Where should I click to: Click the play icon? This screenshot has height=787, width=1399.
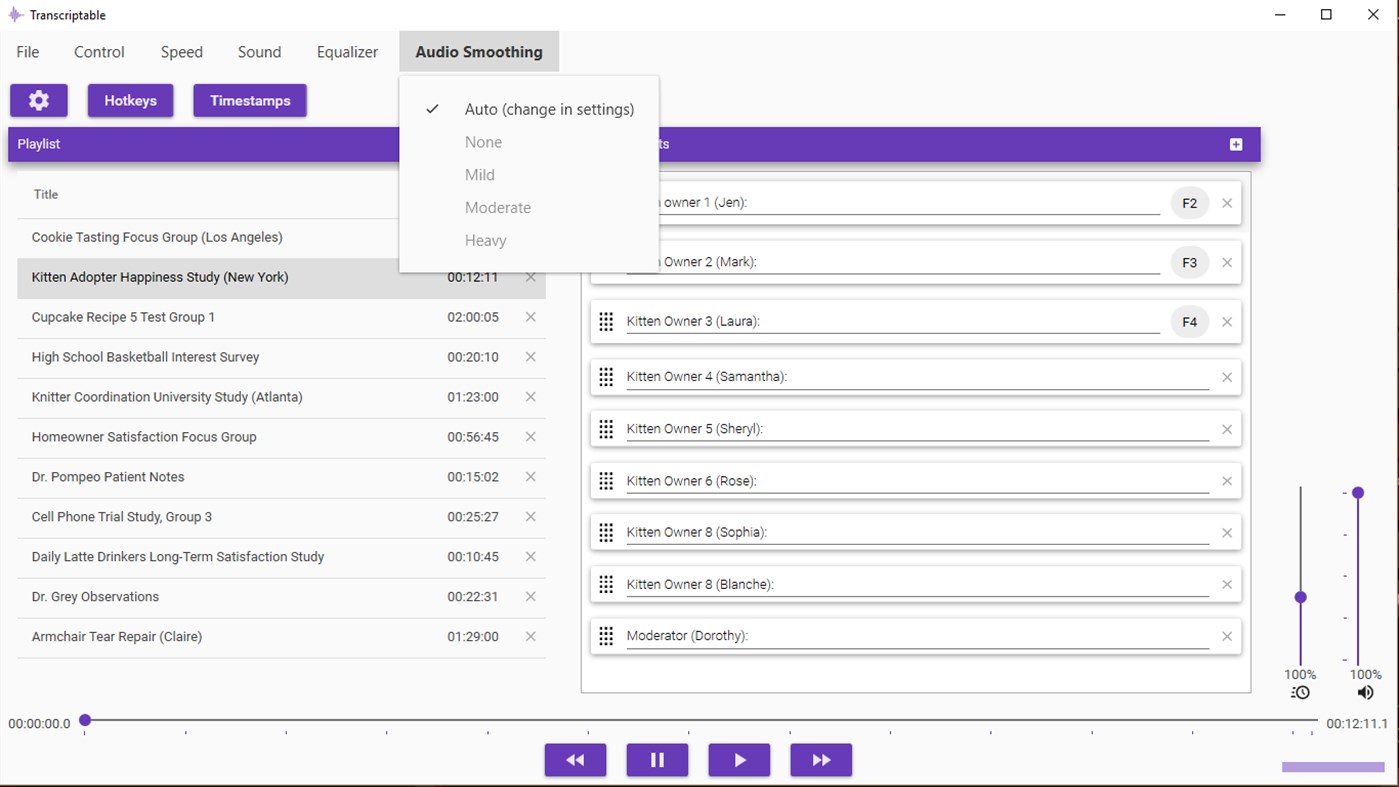(739, 760)
